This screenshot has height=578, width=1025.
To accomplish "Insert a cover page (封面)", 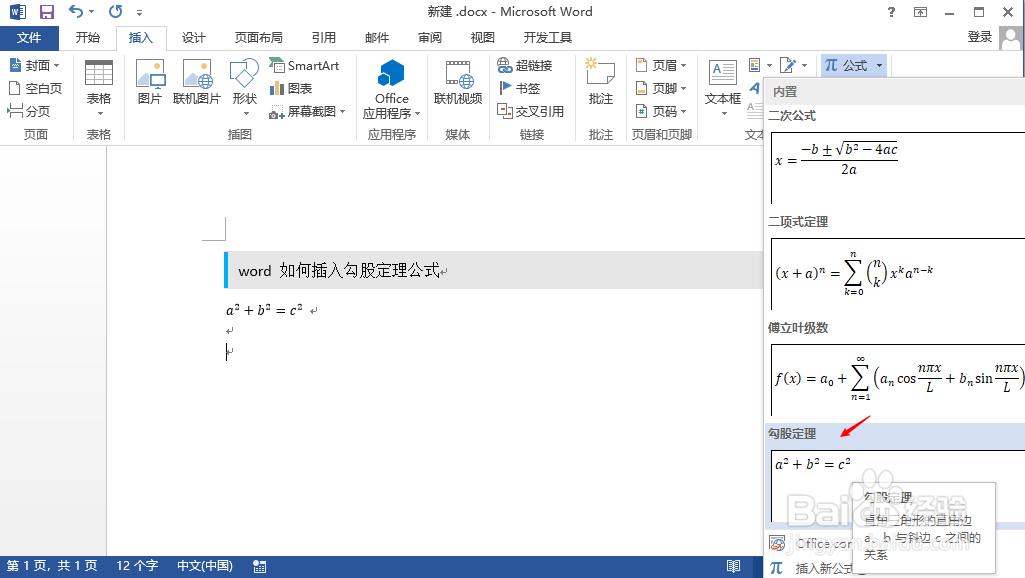I will coord(35,65).
